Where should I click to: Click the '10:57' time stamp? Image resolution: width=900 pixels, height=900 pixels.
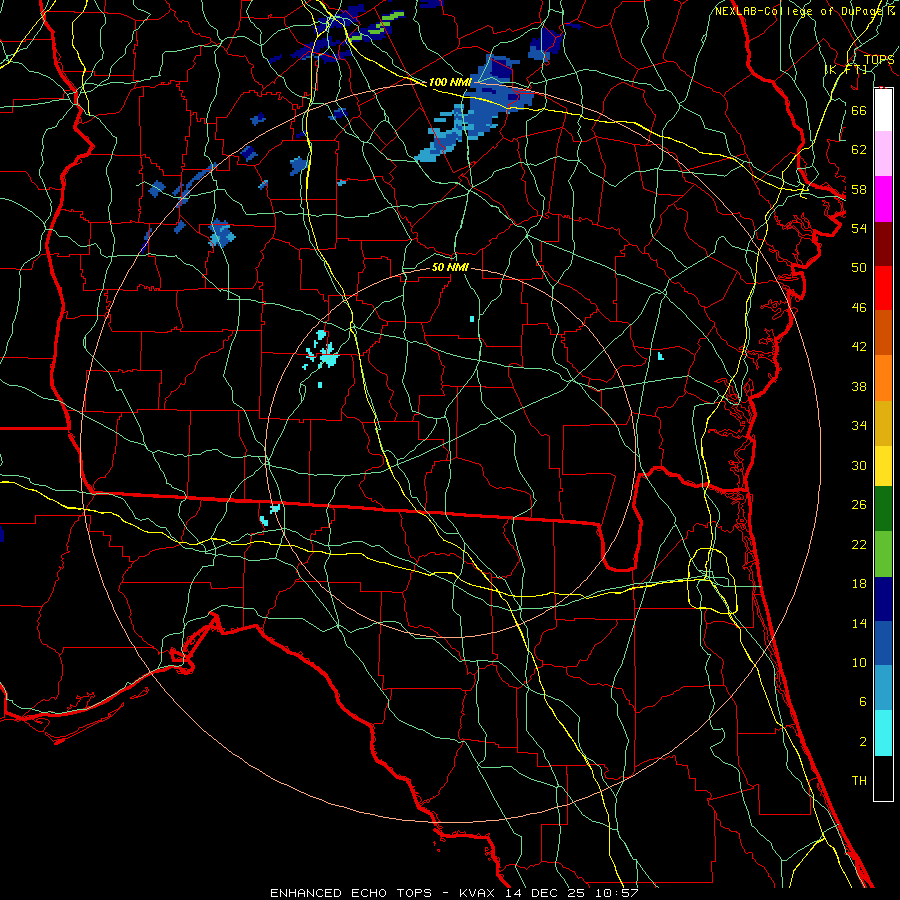618,893
